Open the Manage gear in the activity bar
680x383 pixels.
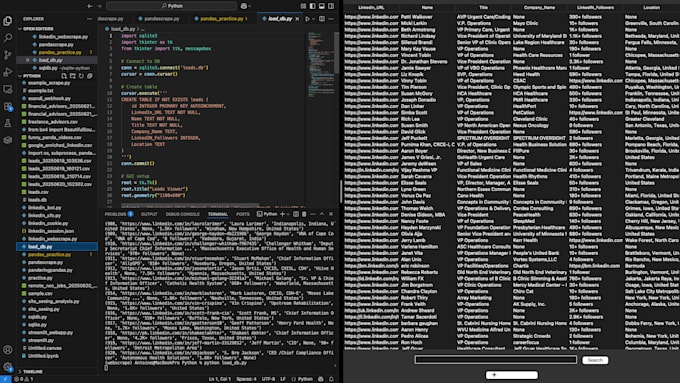click(8, 367)
